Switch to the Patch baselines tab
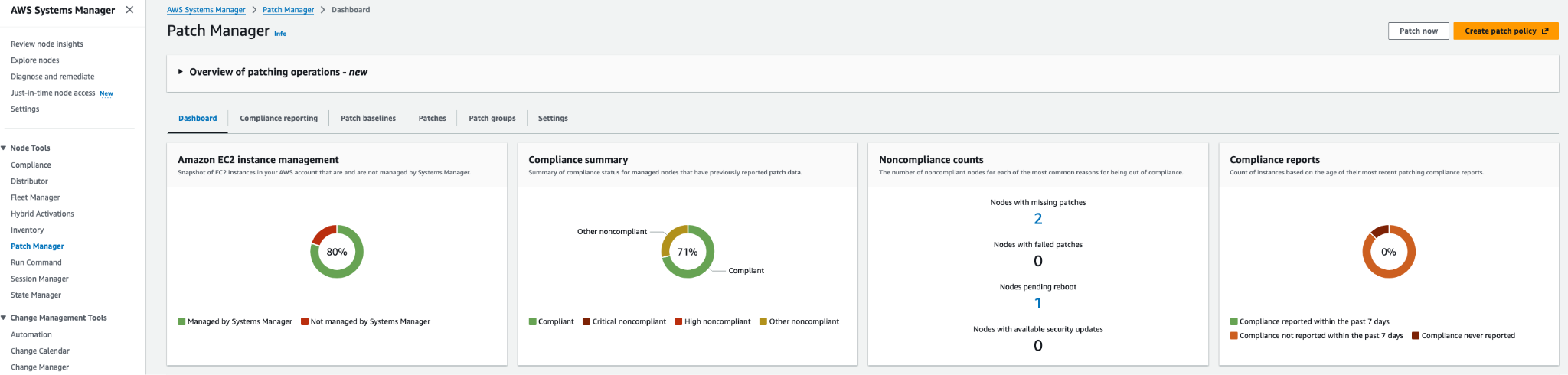This screenshot has width=1568, height=375. point(368,118)
